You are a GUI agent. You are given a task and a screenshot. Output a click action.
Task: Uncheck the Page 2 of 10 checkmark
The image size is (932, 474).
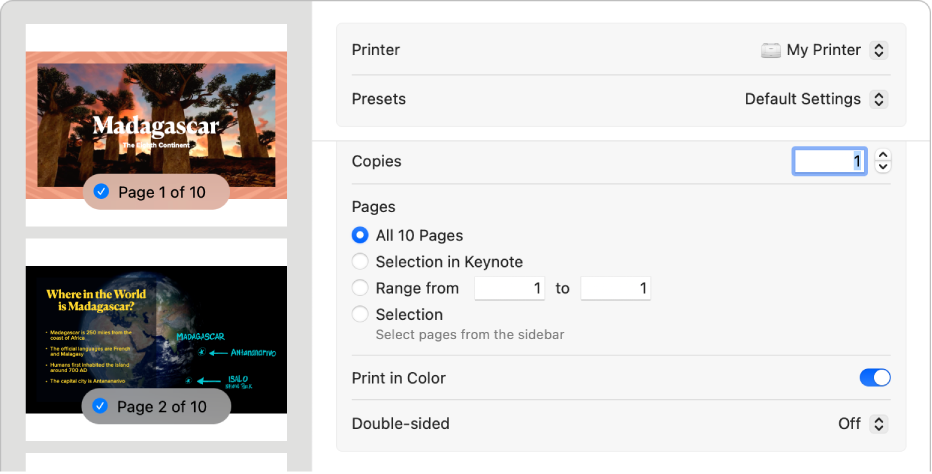[x=100, y=407]
